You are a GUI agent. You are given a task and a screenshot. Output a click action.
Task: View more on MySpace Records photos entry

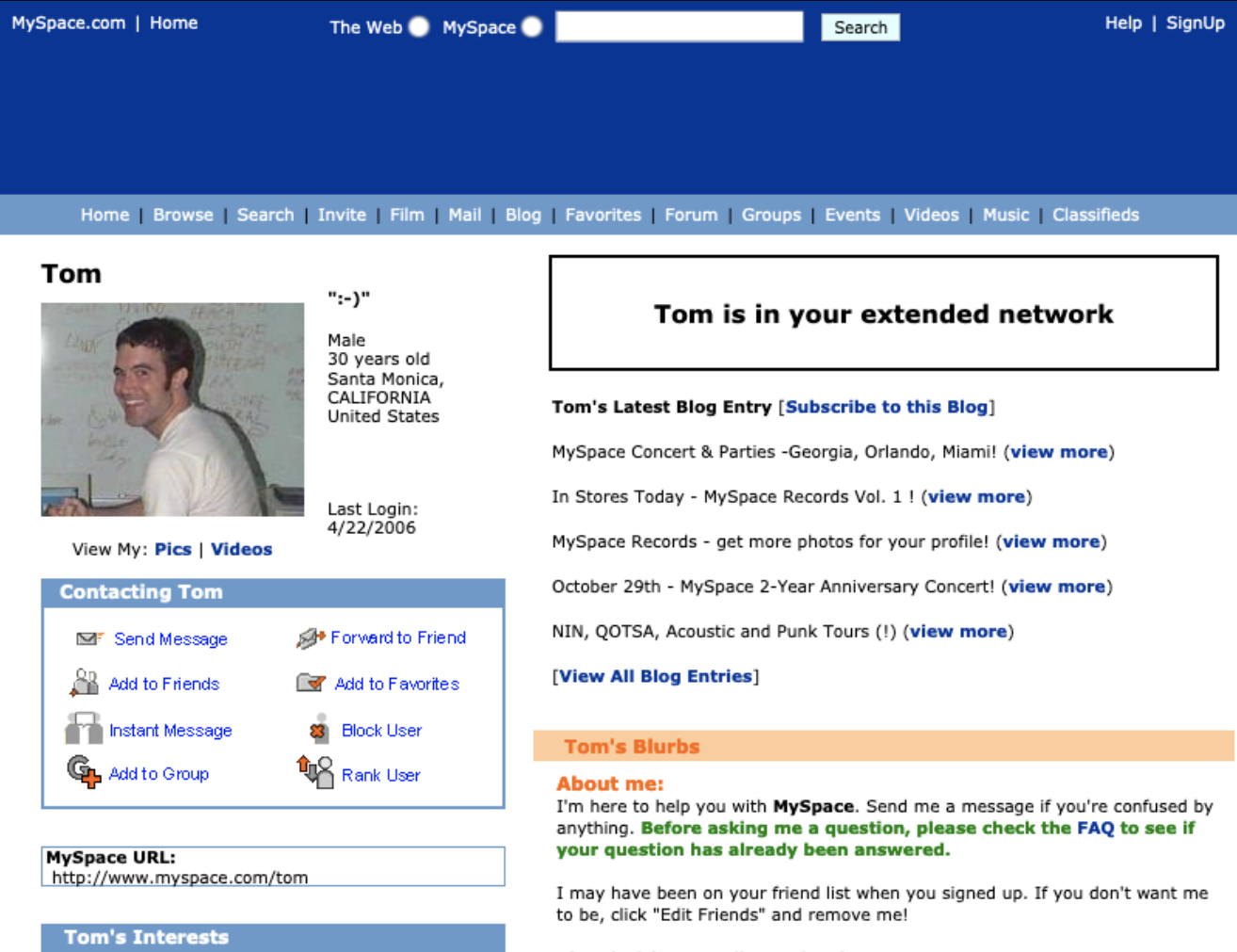tap(1051, 541)
